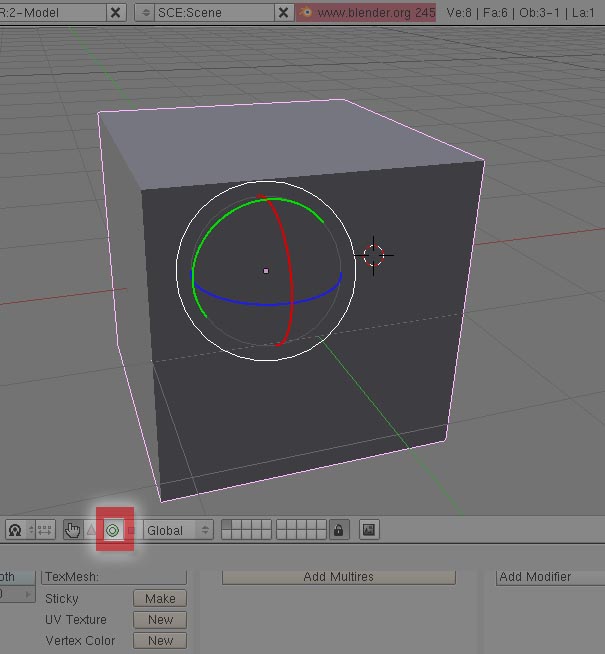The image size is (605, 654).
Task: Click the Ve:8 | Fa:6 stats text
Action: pos(477,13)
